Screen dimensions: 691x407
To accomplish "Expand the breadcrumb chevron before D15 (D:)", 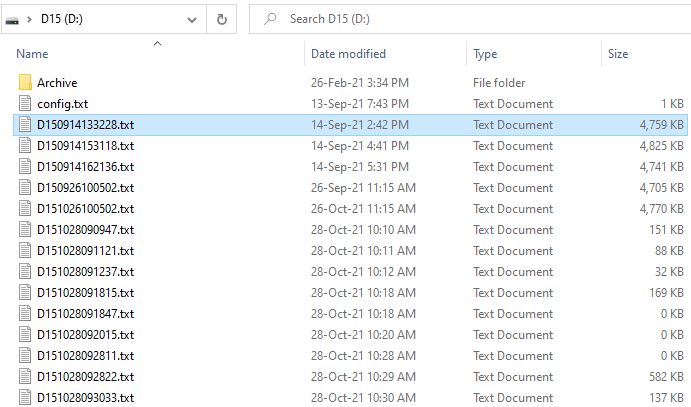I will [x=30, y=19].
